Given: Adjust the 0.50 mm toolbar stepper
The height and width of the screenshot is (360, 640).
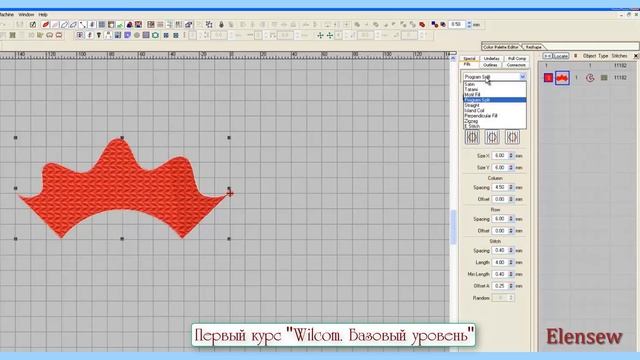Looking at the screenshot, I should [x=469, y=24].
